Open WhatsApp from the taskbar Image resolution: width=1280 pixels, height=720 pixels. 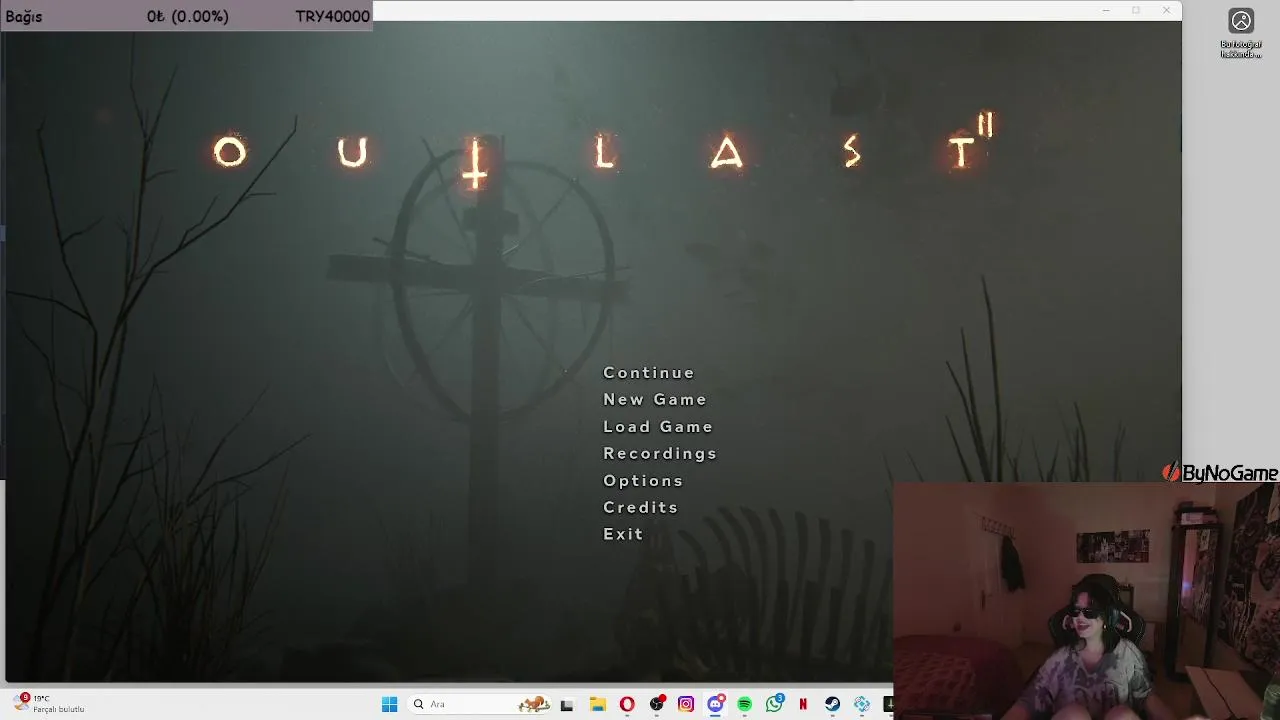[774, 705]
